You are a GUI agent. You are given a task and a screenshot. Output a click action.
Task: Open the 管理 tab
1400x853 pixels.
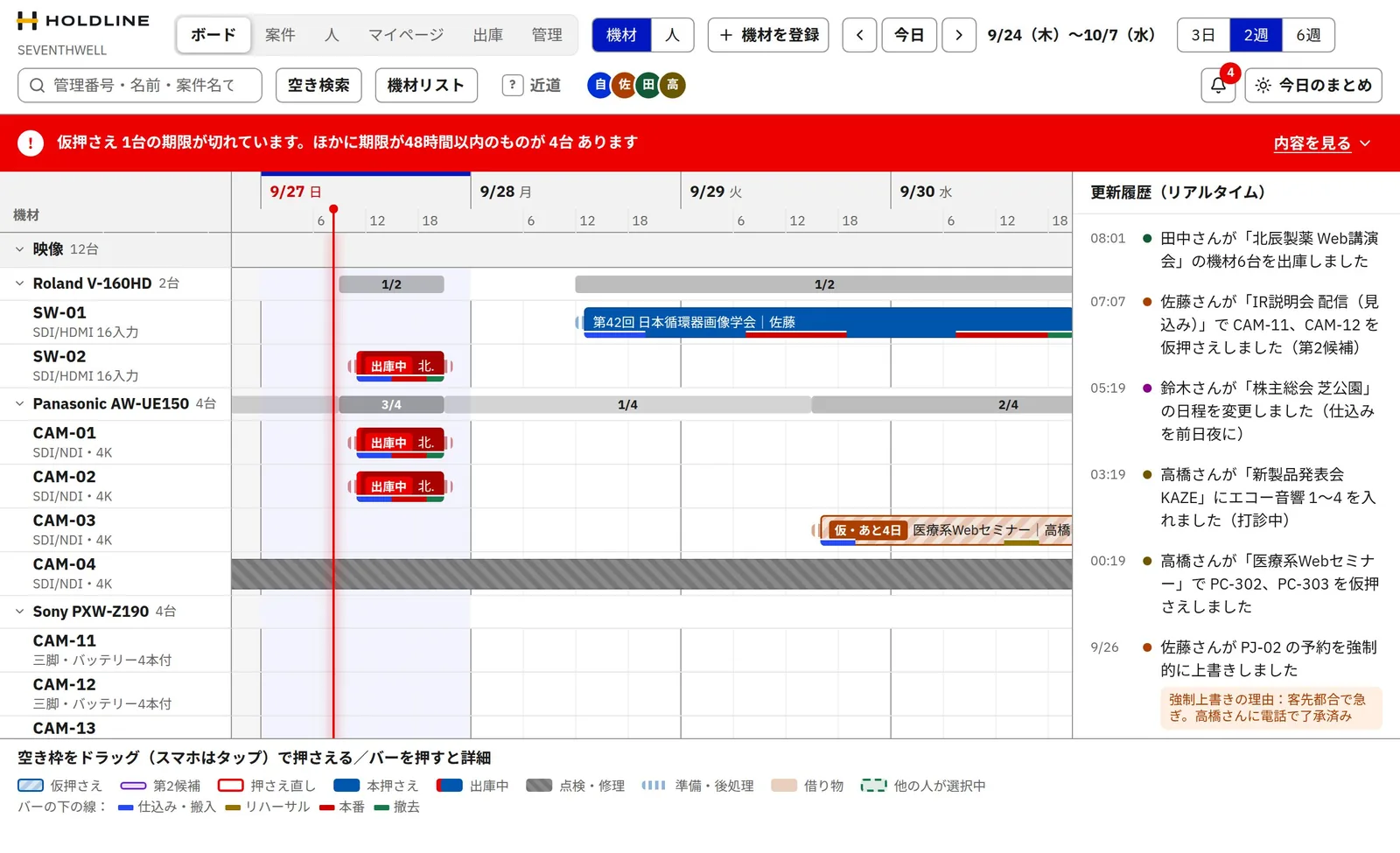click(x=547, y=35)
